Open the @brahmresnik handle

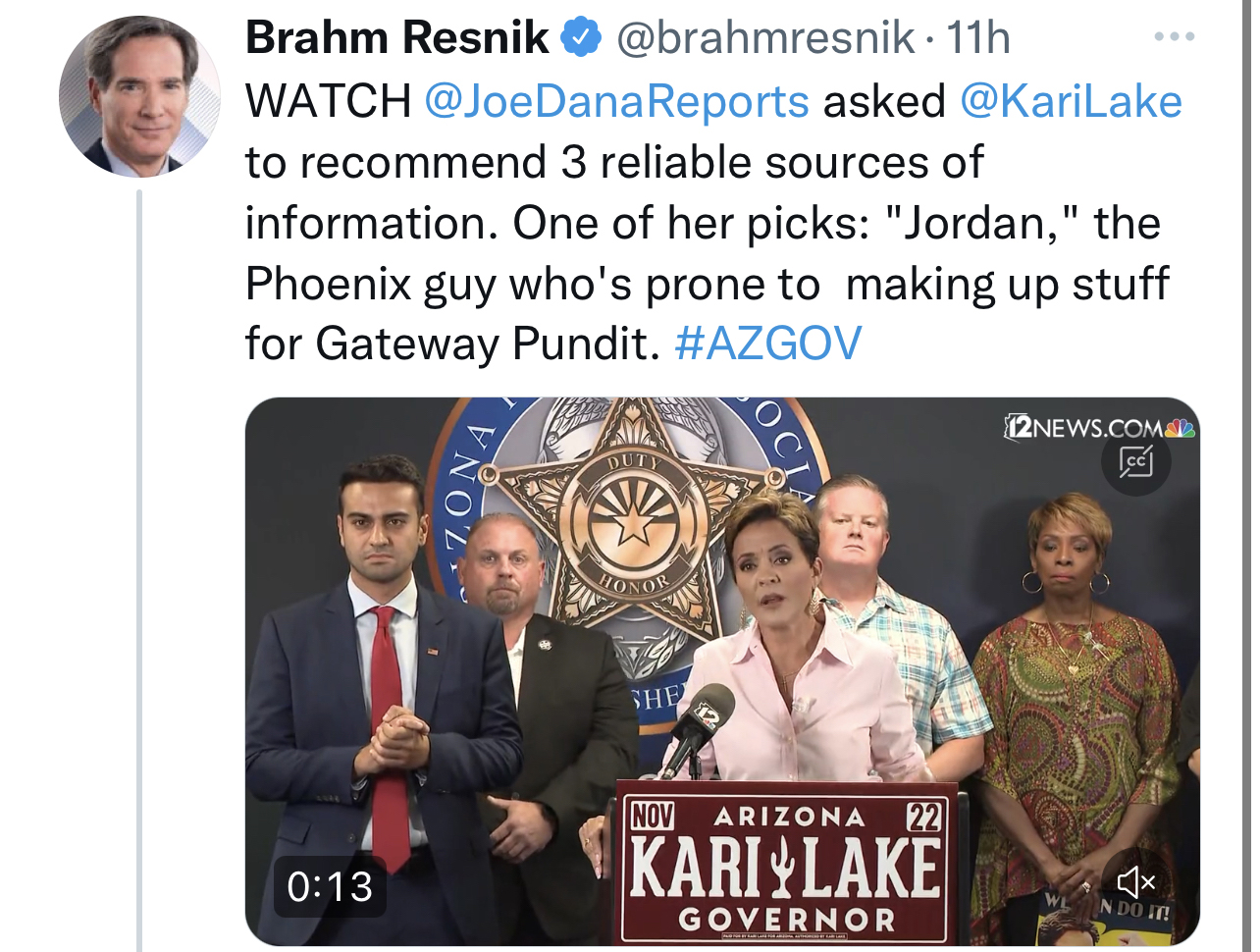765,38
